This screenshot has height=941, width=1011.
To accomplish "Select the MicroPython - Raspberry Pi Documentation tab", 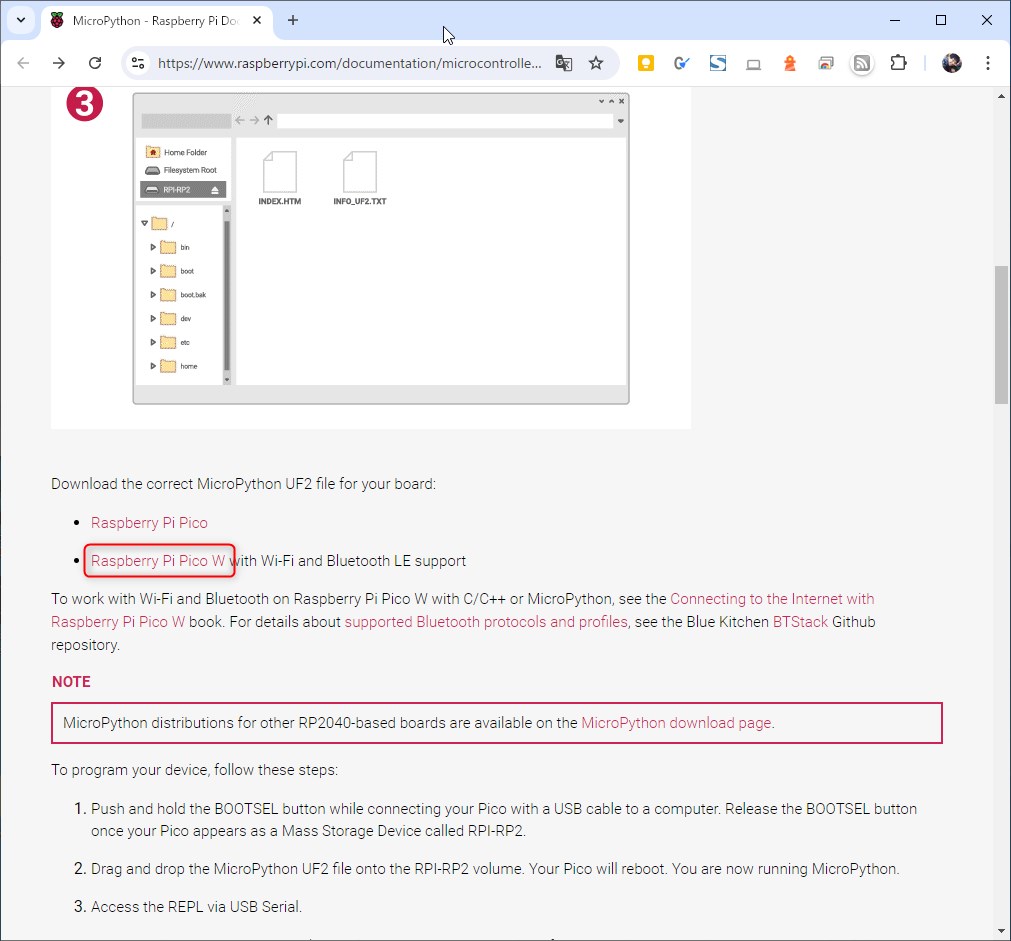I will pos(155,21).
